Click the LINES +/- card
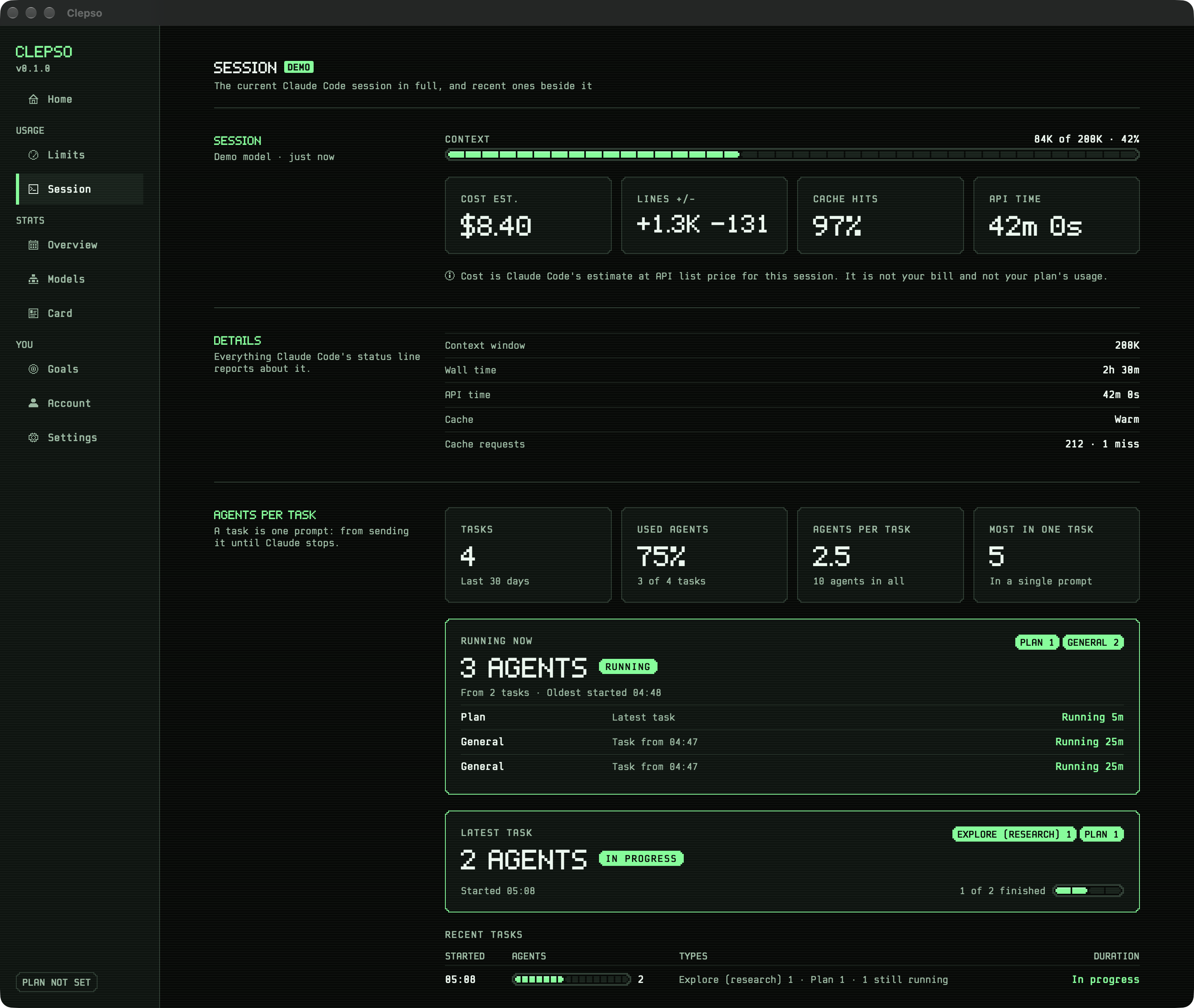The image size is (1194, 1008). coord(704,215)
